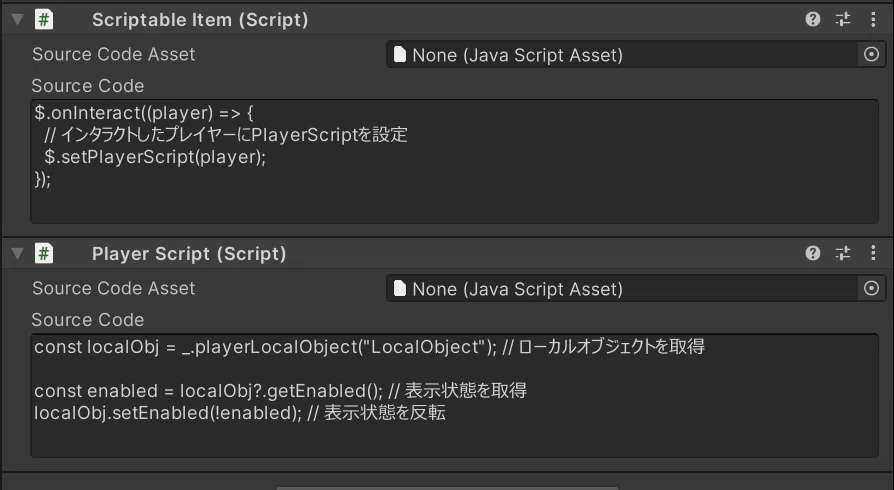Click inside the Scriptable Item source code box
This screenshot has height=490, width=894.
pyautogui.click(x=454, y=161)
